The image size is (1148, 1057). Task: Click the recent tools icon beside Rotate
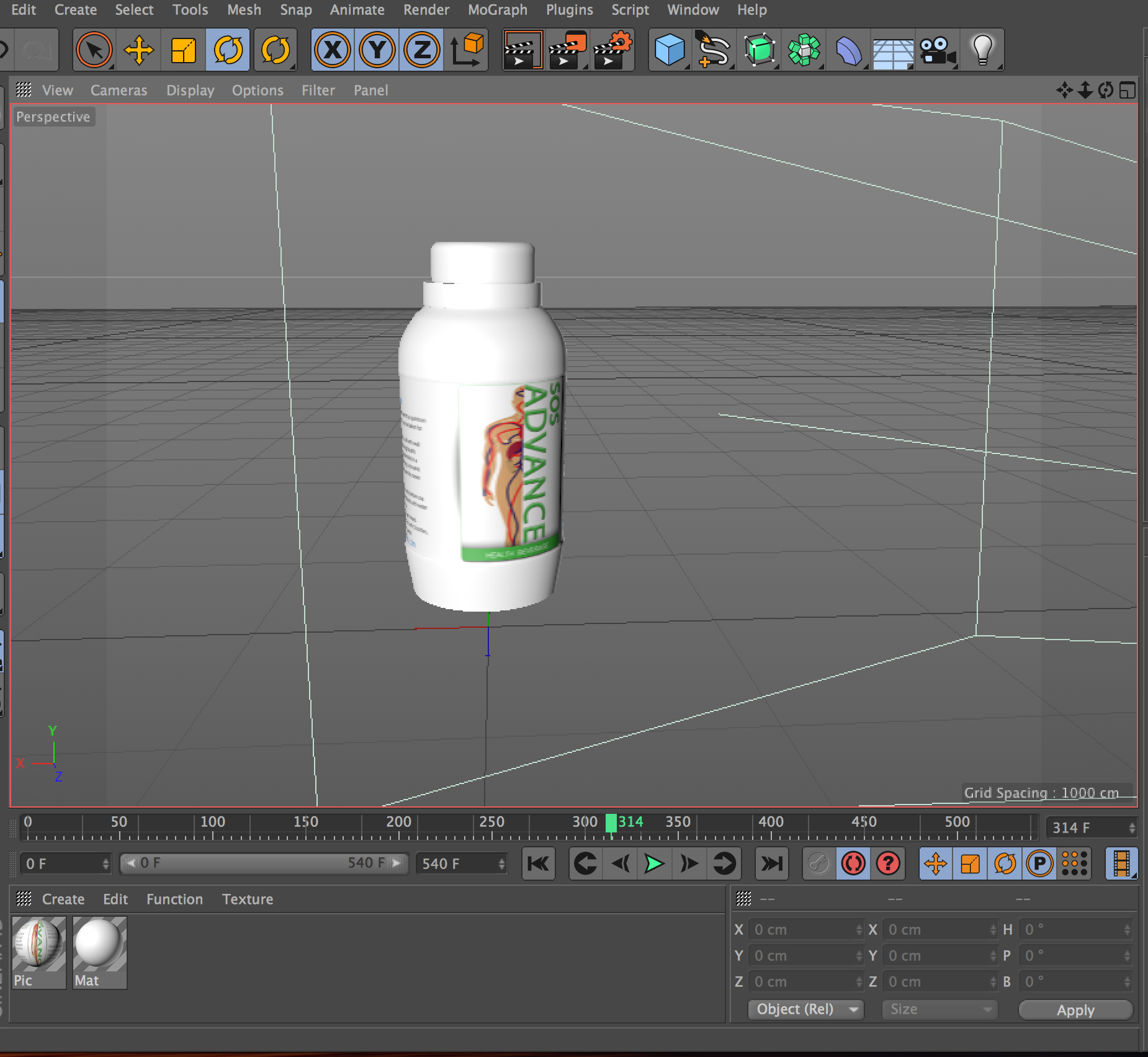(x=276, y=50)
